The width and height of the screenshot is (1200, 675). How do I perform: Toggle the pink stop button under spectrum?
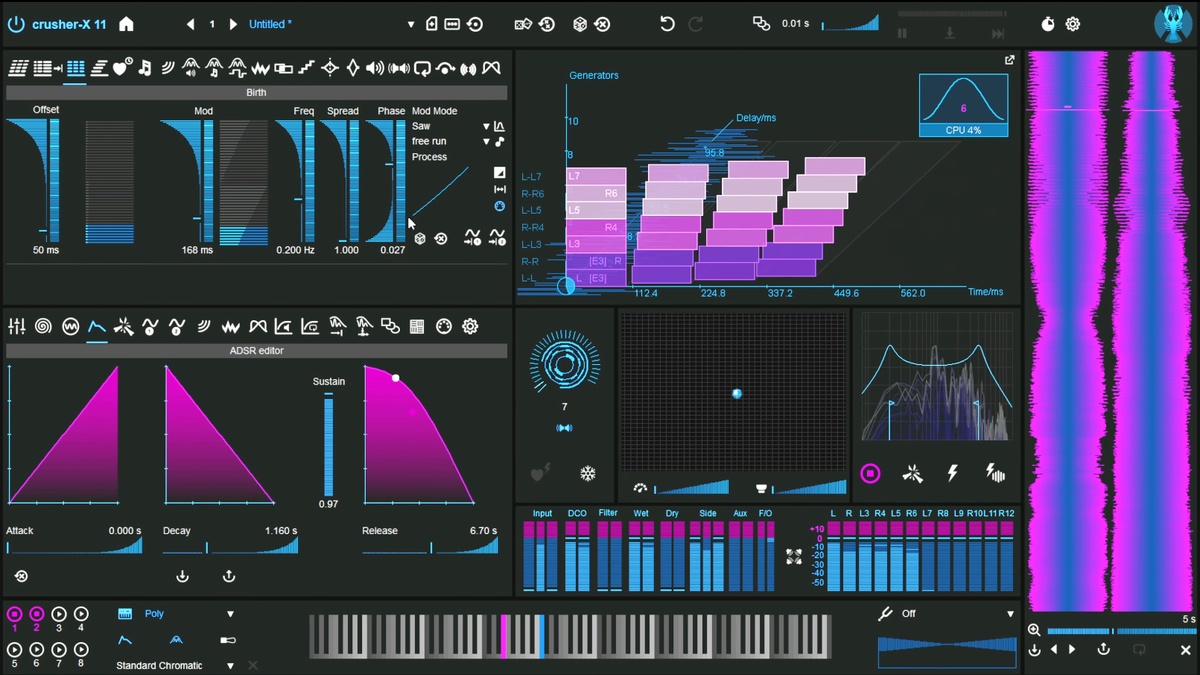click(x=870, y=473)
